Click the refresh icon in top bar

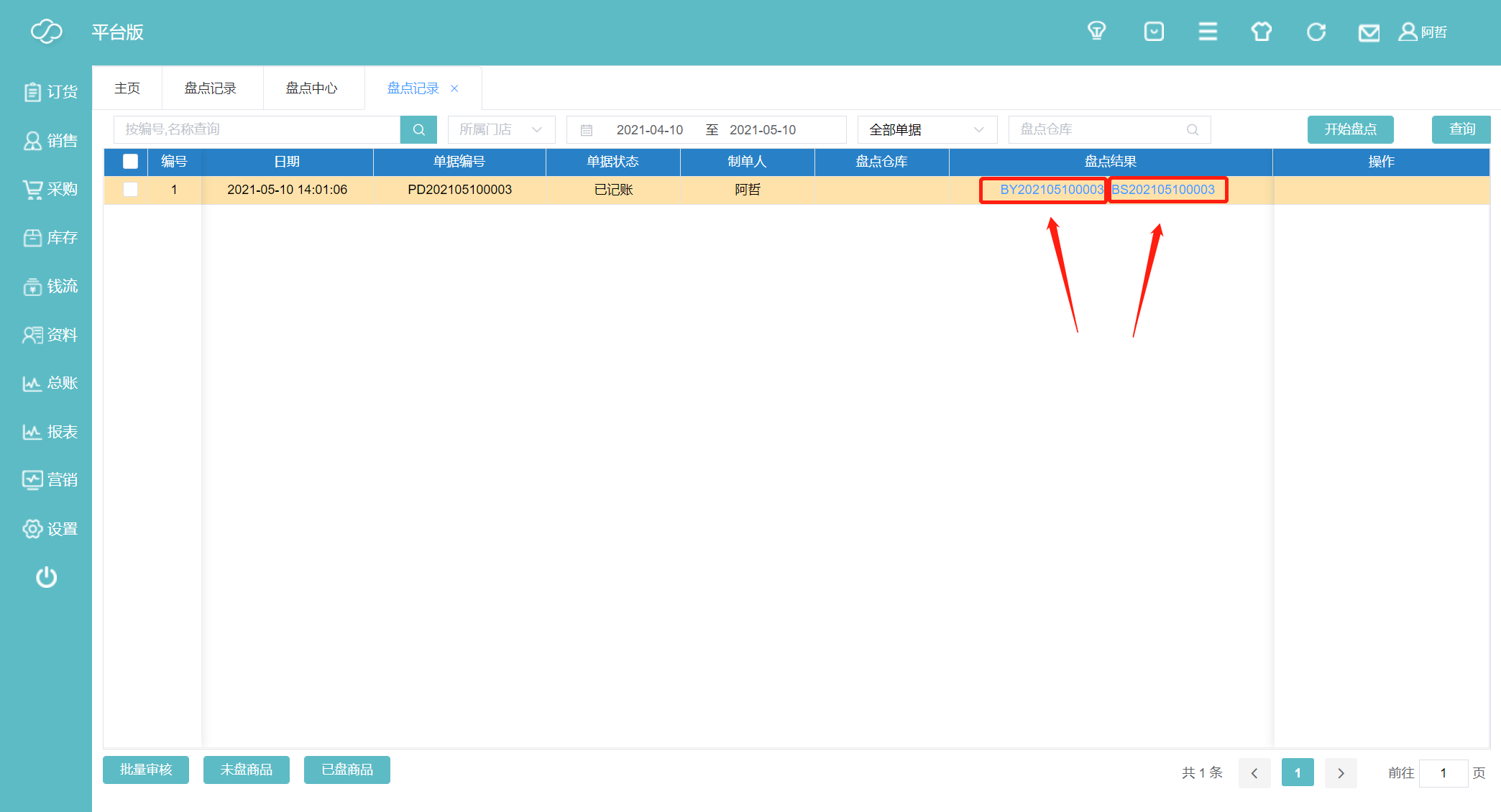1316,32
